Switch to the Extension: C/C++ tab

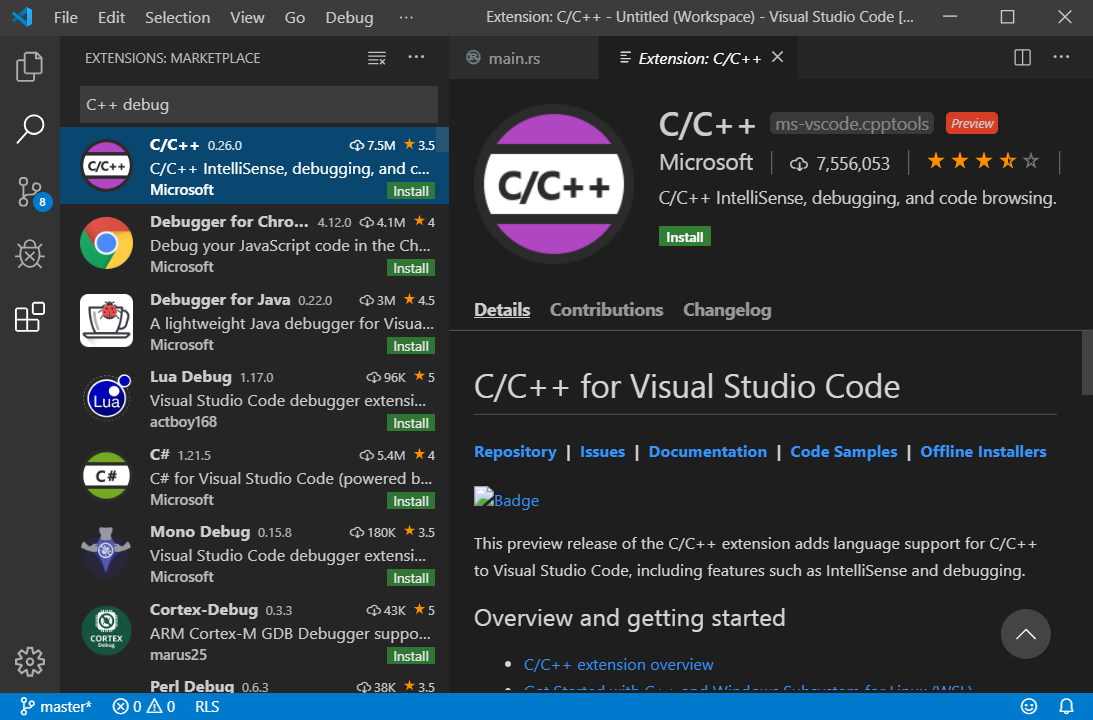(698, 58)
